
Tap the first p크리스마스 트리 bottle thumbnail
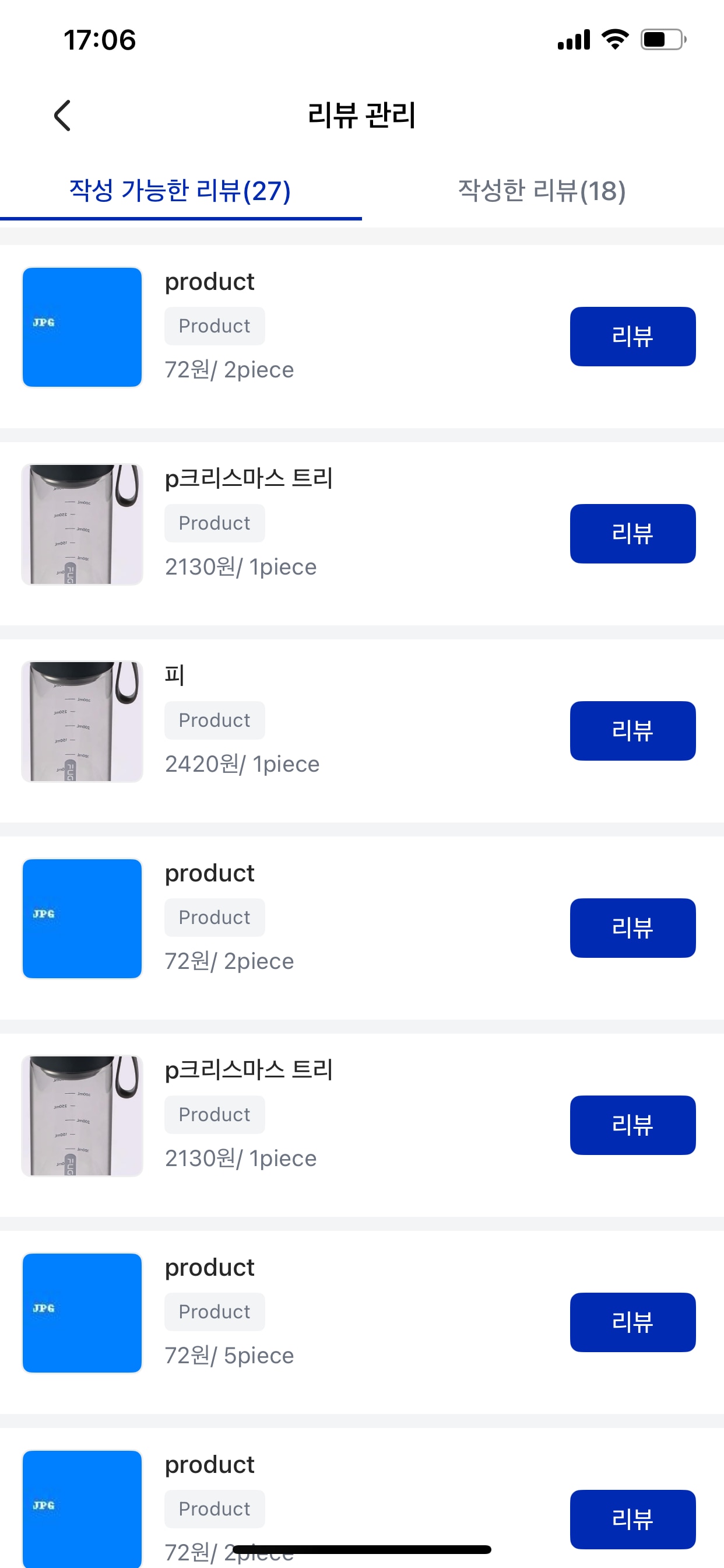tap(82, 524)
